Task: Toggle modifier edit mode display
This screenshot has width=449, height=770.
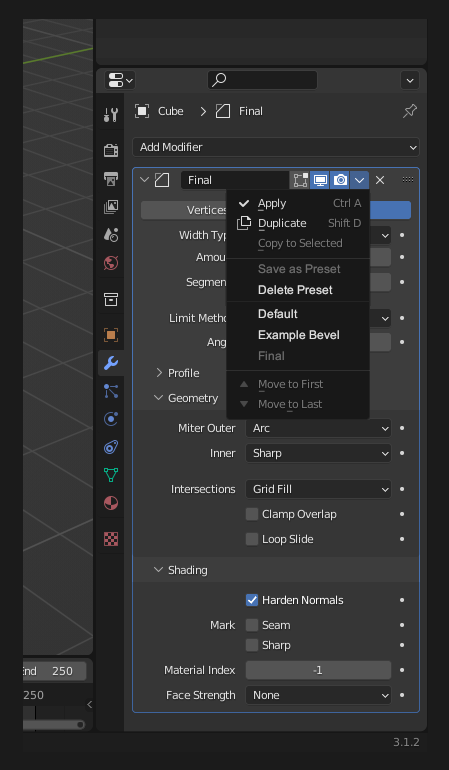Action: [x=300, y=180]
